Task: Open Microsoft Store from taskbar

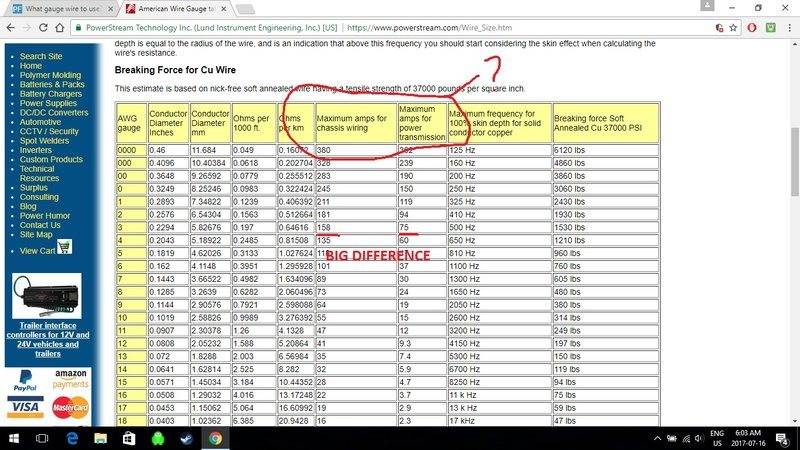Action: pos(129,438)
